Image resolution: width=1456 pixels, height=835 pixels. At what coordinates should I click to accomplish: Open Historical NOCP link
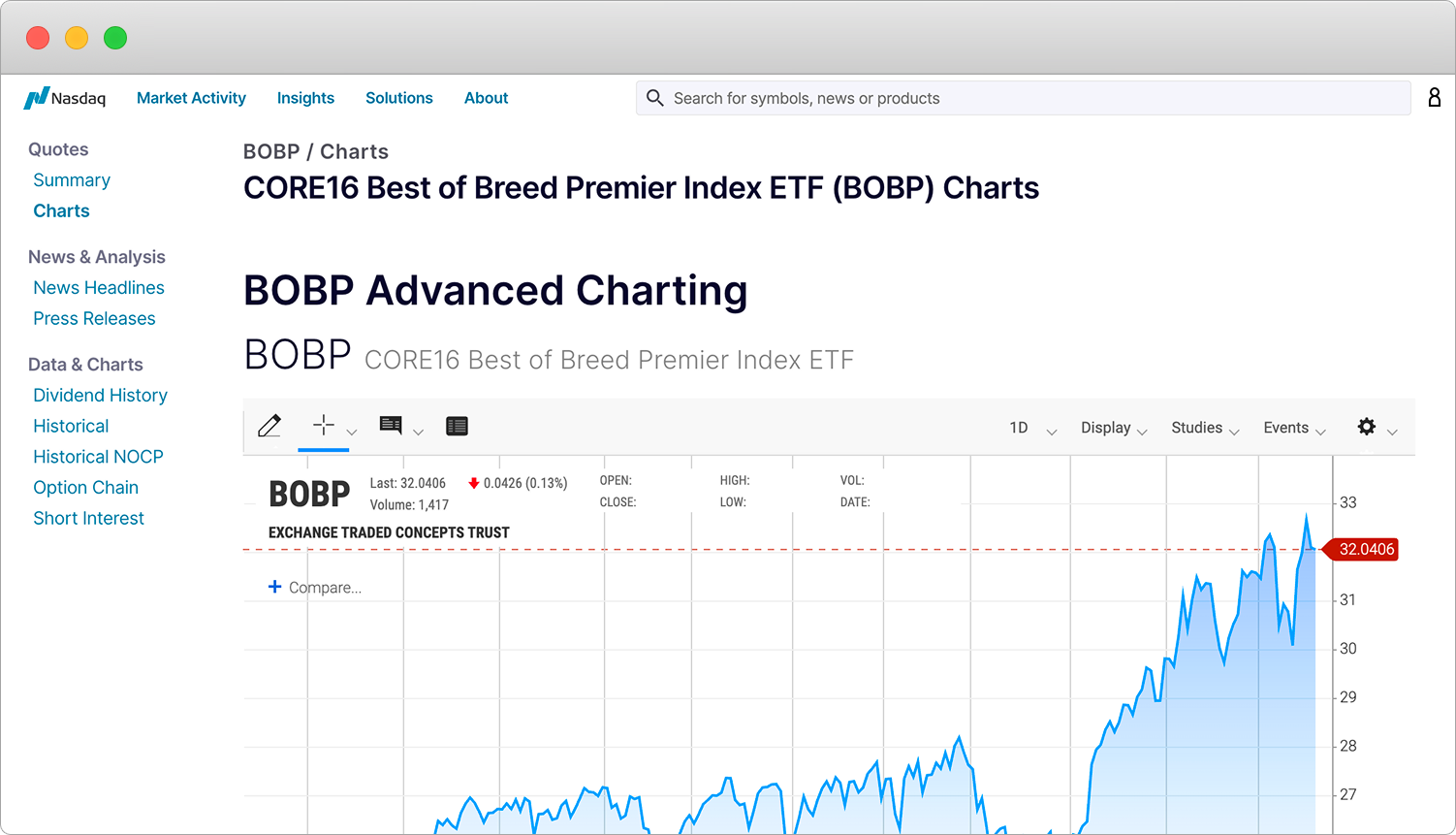[x=98, y=457]
